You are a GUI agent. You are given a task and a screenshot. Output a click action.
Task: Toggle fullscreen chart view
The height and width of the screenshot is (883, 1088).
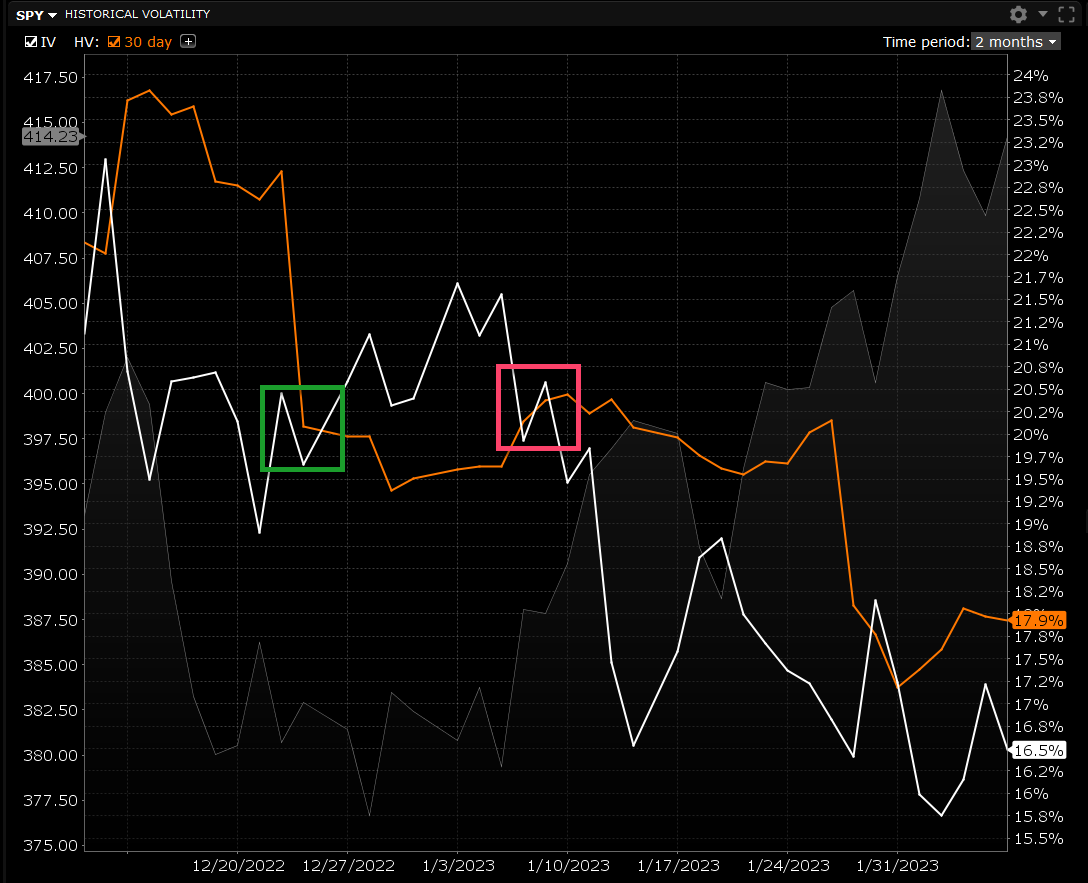1066,15
